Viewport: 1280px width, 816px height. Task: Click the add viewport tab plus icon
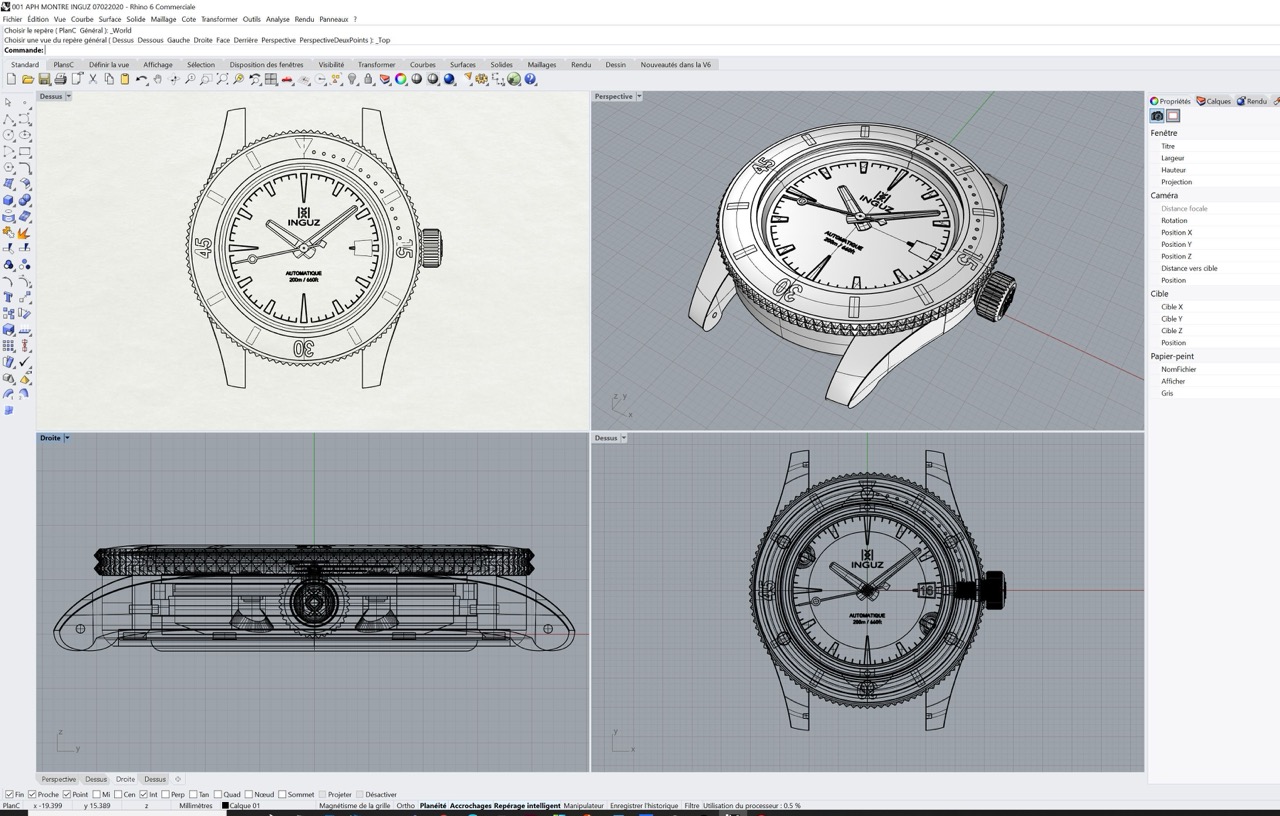tap(178, 779)
